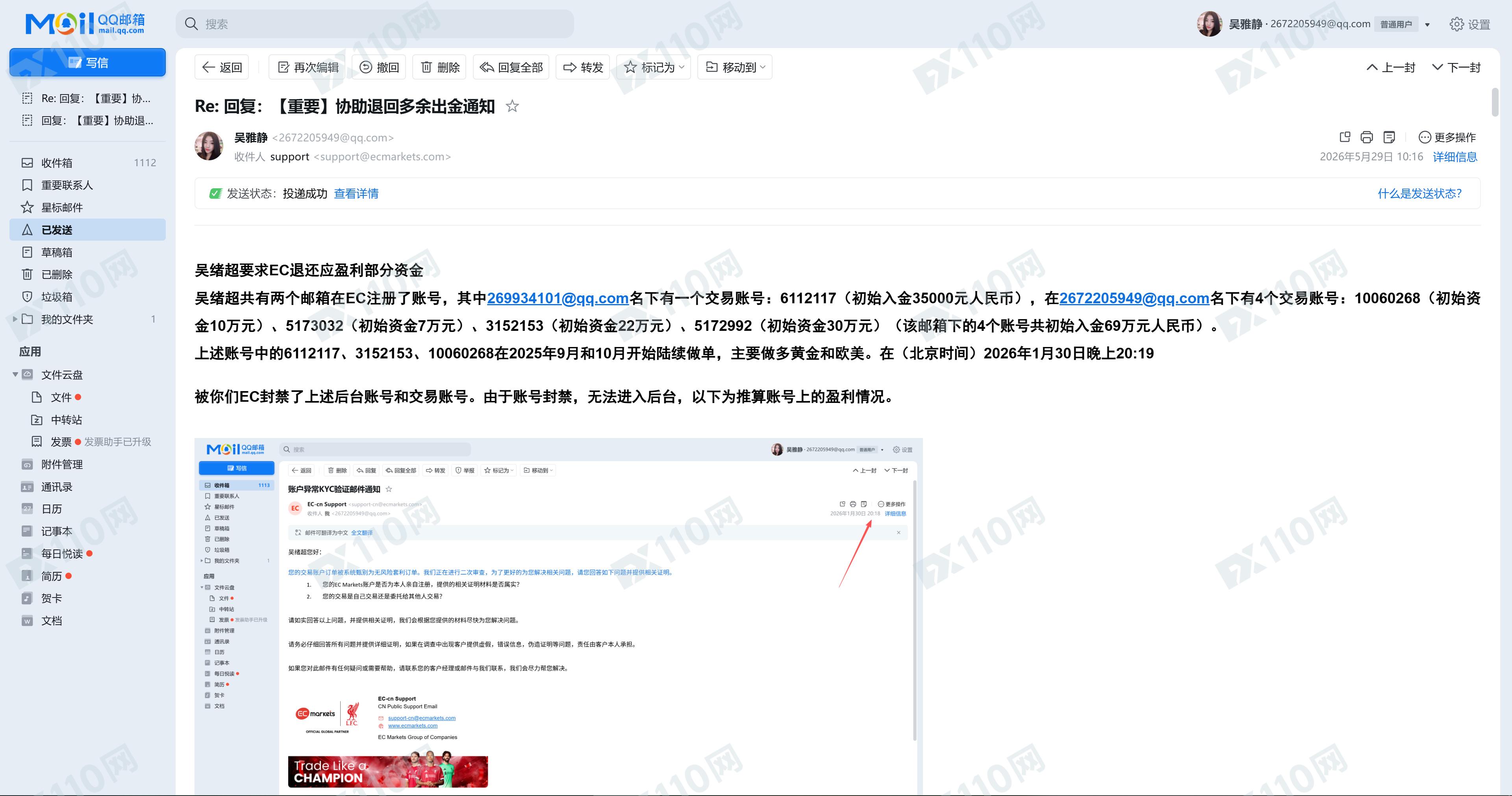This screenshot has height=796, width=1512.
Task: Click the print icon in mail header
Action: (x=1366, y=137)
